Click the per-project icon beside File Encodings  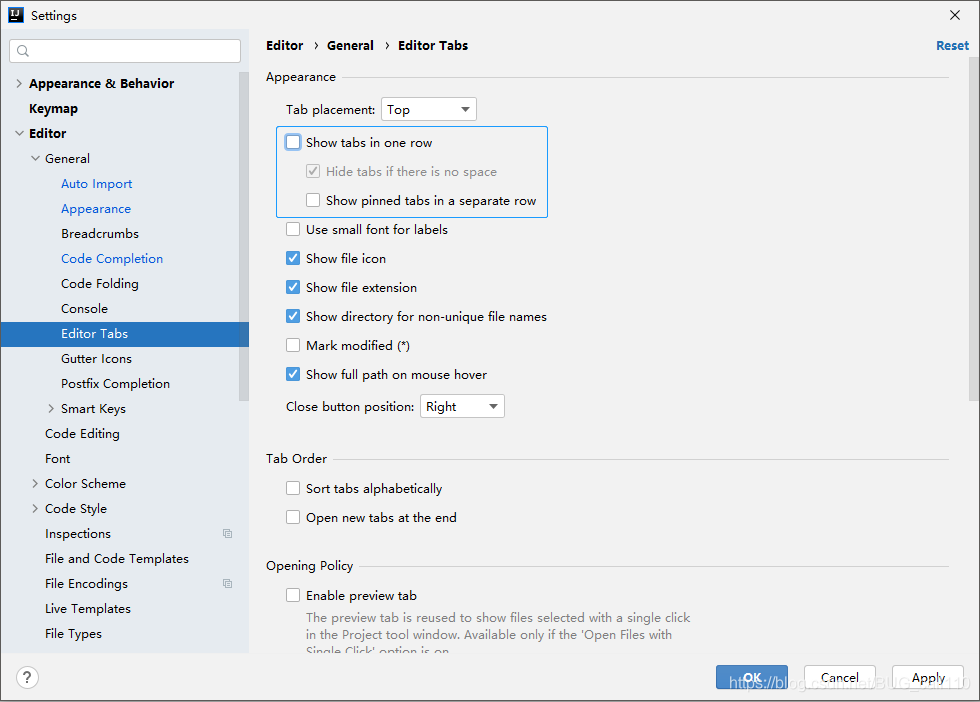coord(228,583)
